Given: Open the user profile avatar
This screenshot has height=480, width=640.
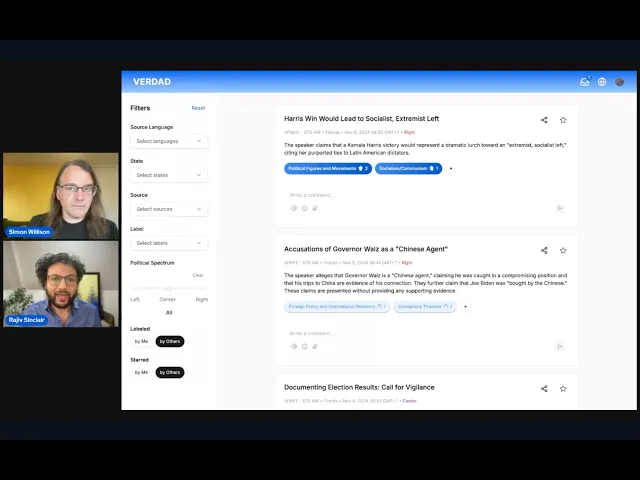Looking at the screenshot, I should pos(620,82).
